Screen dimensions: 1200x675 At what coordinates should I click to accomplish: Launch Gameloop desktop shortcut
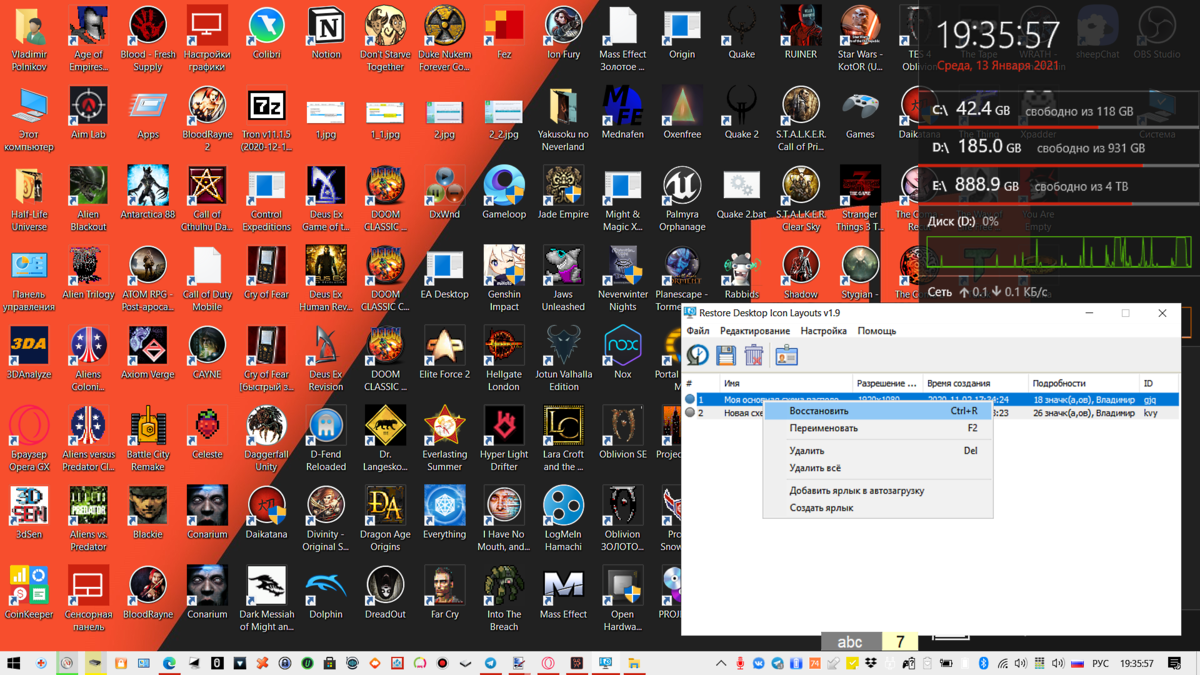(x=504, y=192)
